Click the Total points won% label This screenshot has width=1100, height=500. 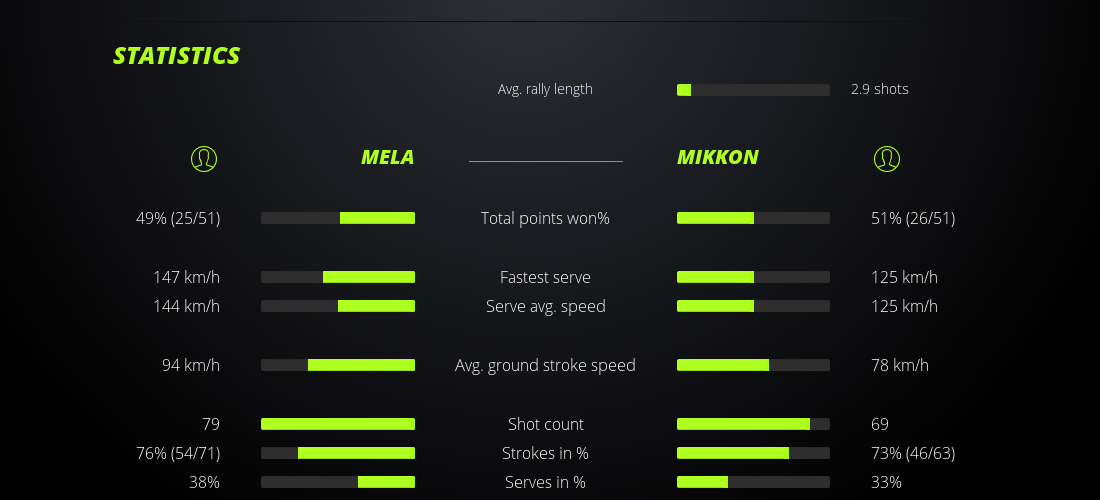click(545, 218)
